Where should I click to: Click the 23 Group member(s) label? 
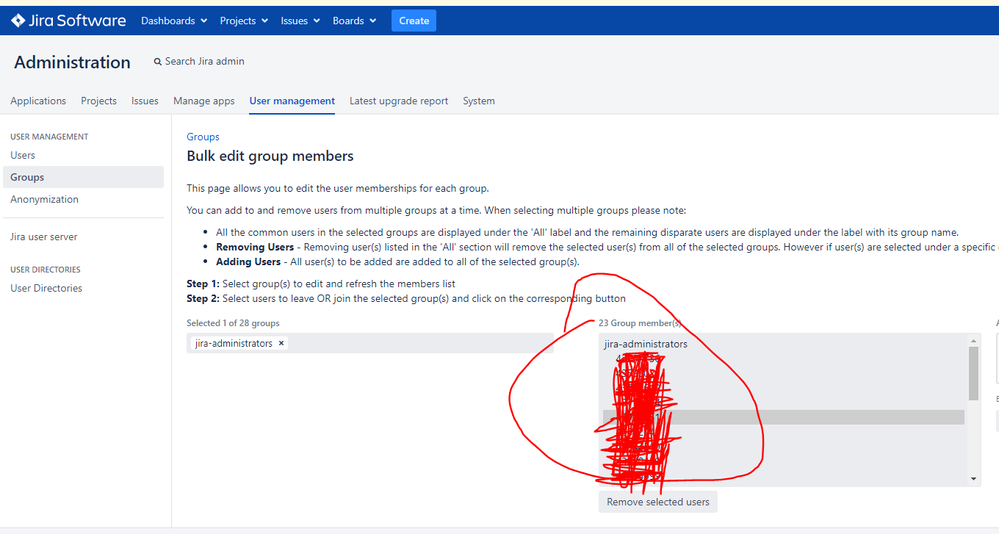(640, 323)
